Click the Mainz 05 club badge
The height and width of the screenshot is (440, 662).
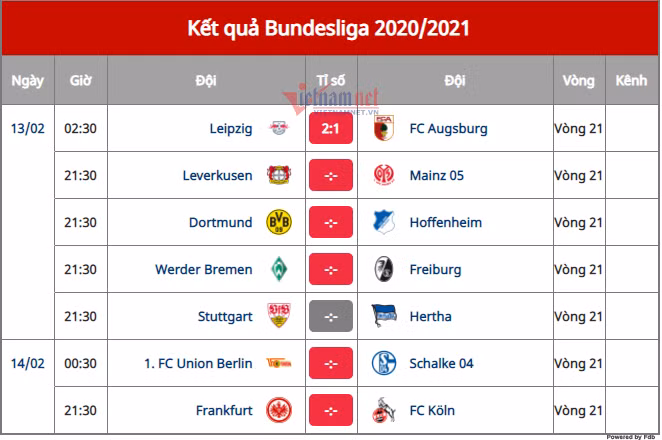click(382, 176)
